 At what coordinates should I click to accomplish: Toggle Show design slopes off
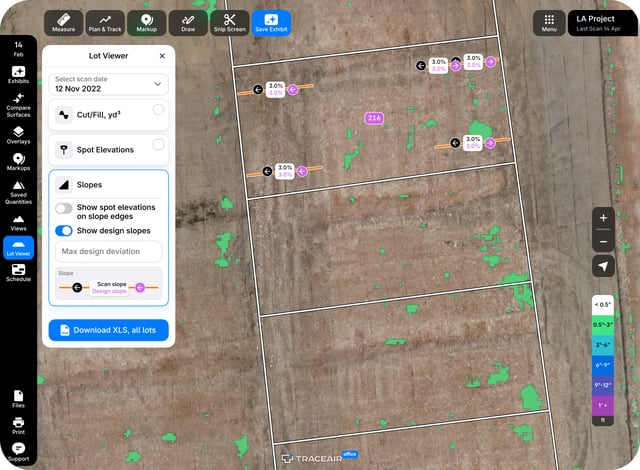[x=64, y=231]
